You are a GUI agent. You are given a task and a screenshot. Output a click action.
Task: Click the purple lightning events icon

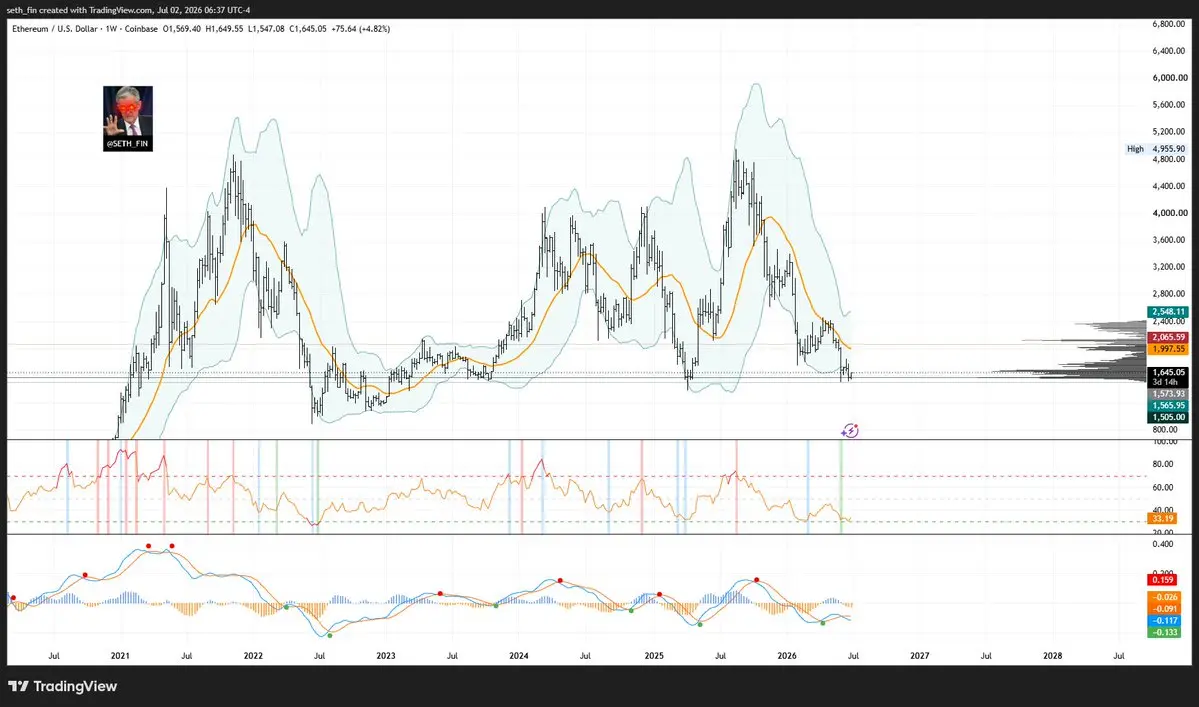pos(850,431)
